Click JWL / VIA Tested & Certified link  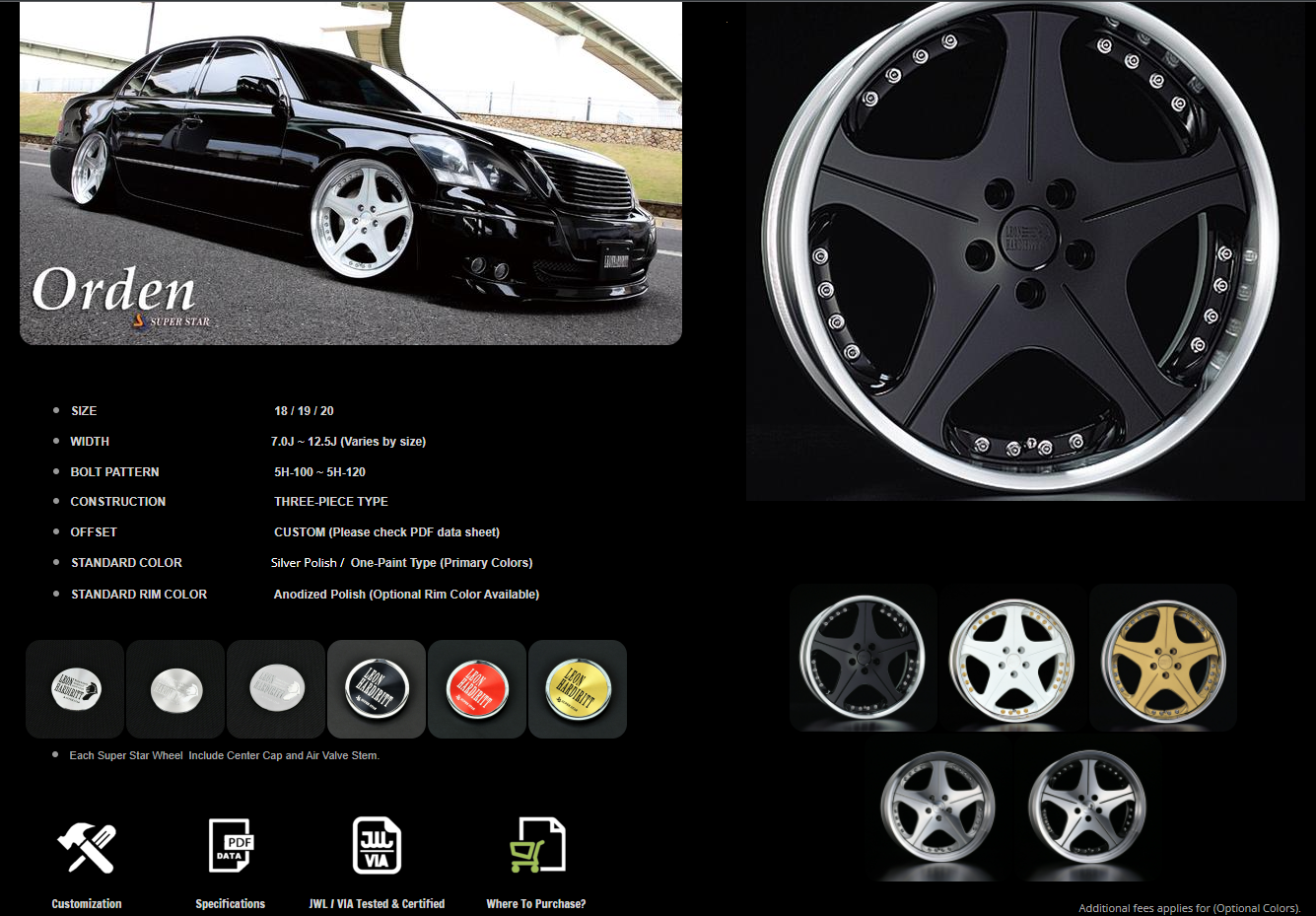[377, 903]
